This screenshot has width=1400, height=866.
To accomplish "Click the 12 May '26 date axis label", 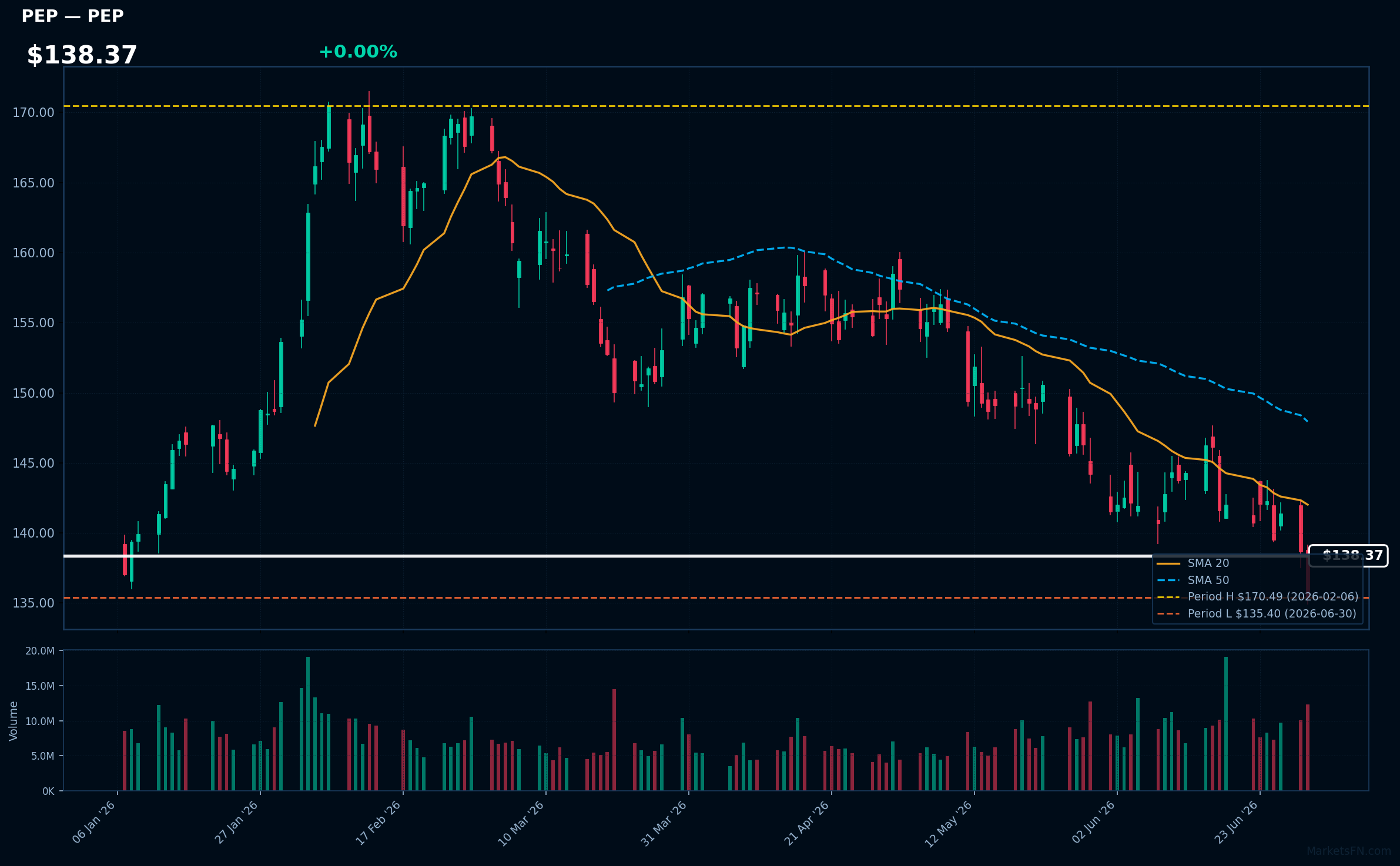I will point(949,824).
